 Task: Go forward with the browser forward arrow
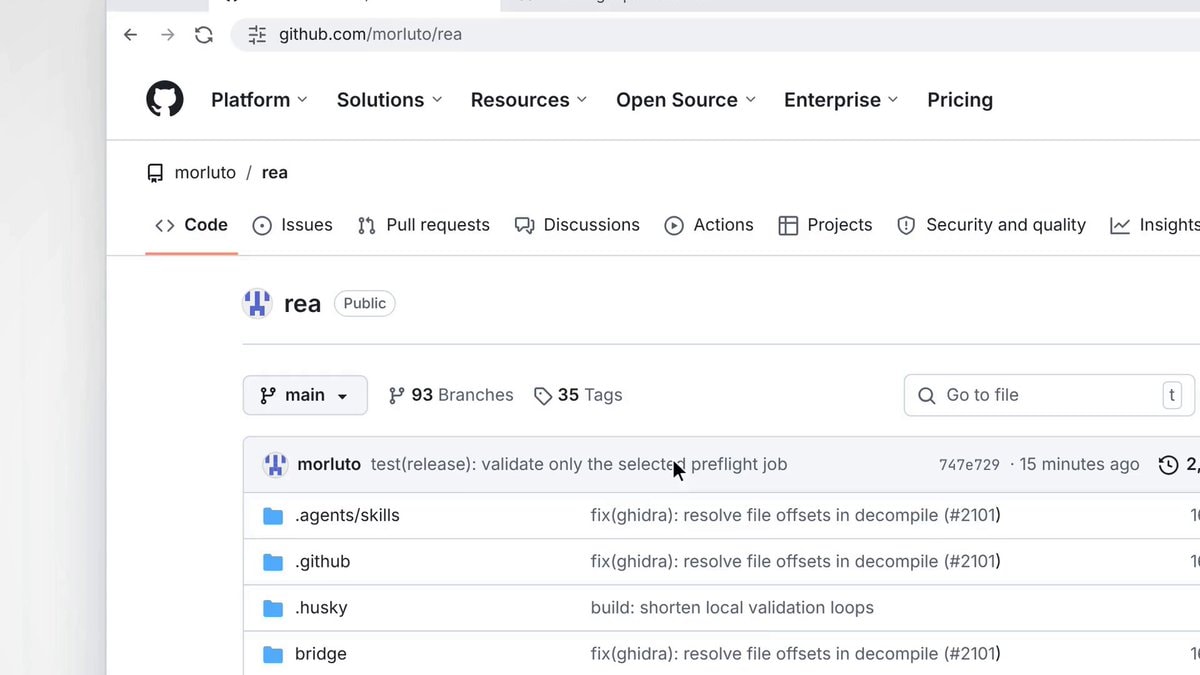click(167, 35)
